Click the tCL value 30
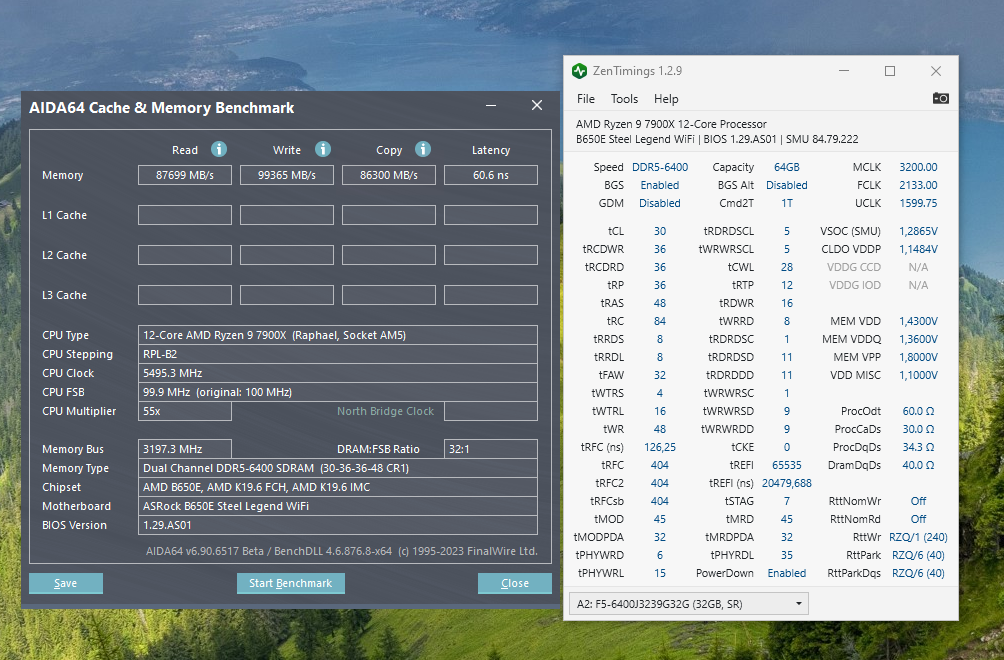The width and height of the screenshot is (1004, 660). coord(660,231)
